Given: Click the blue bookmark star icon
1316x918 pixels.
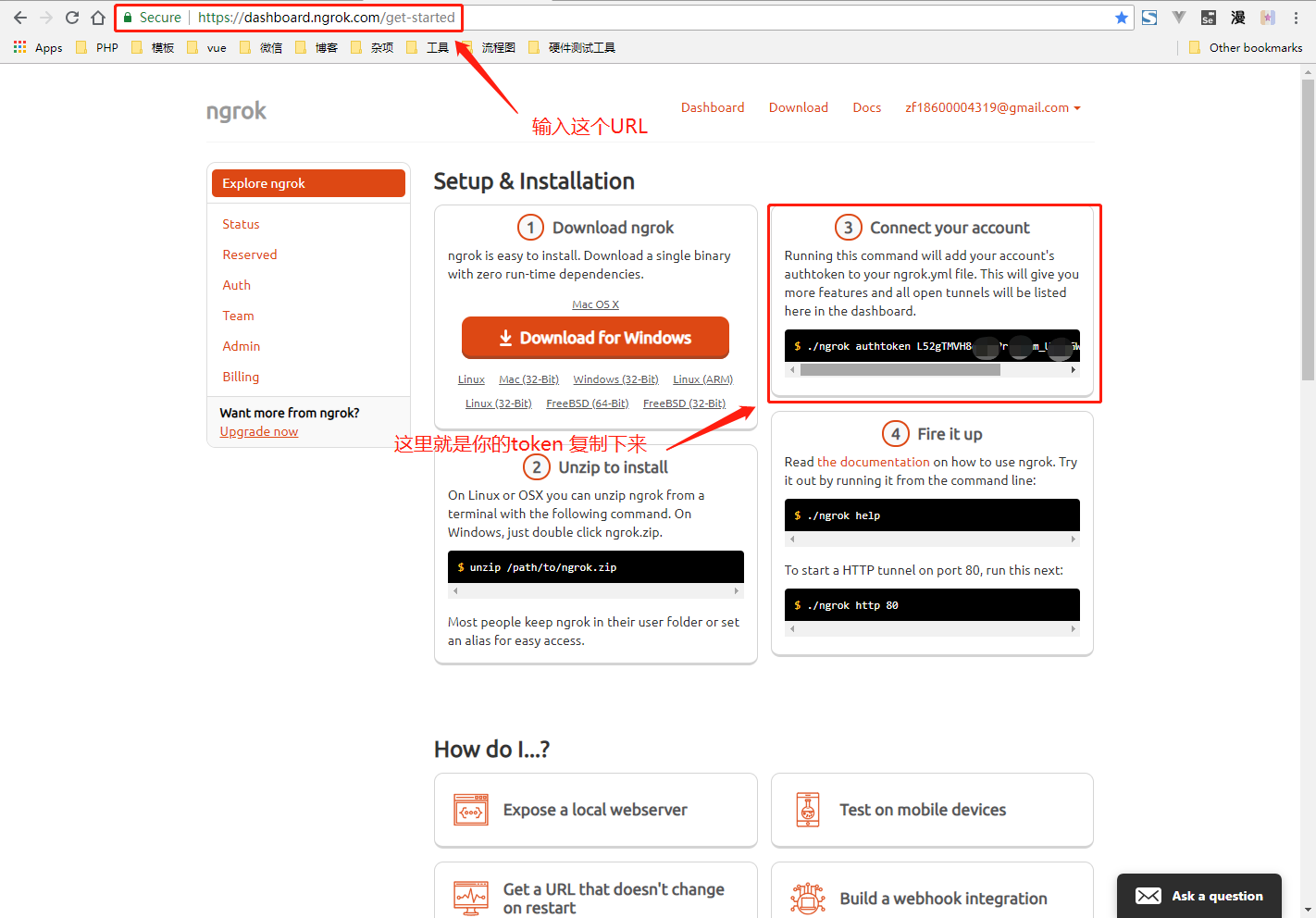Looking at the screenshot, I should [1122, 18].
